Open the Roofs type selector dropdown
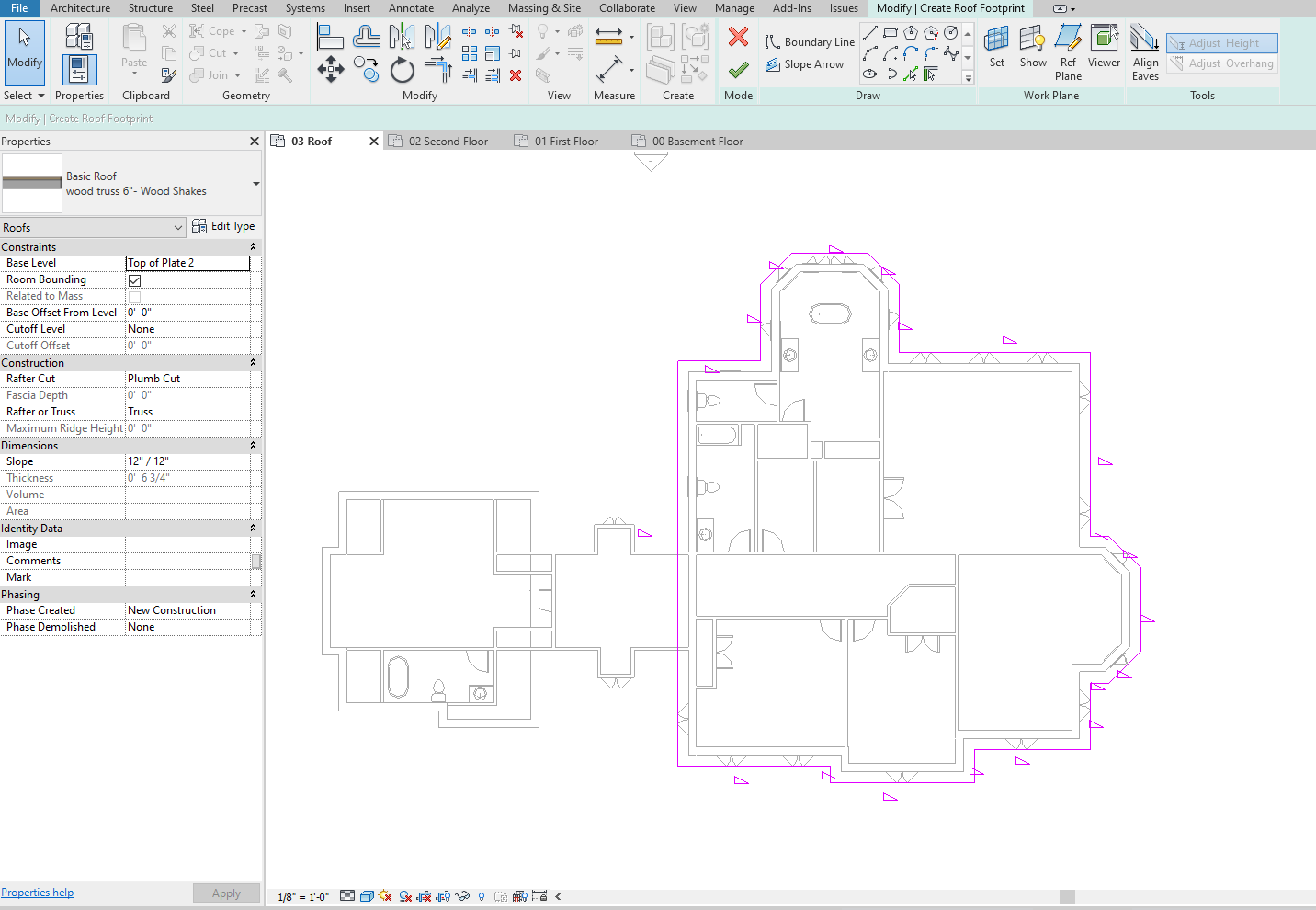 (180, 226)
